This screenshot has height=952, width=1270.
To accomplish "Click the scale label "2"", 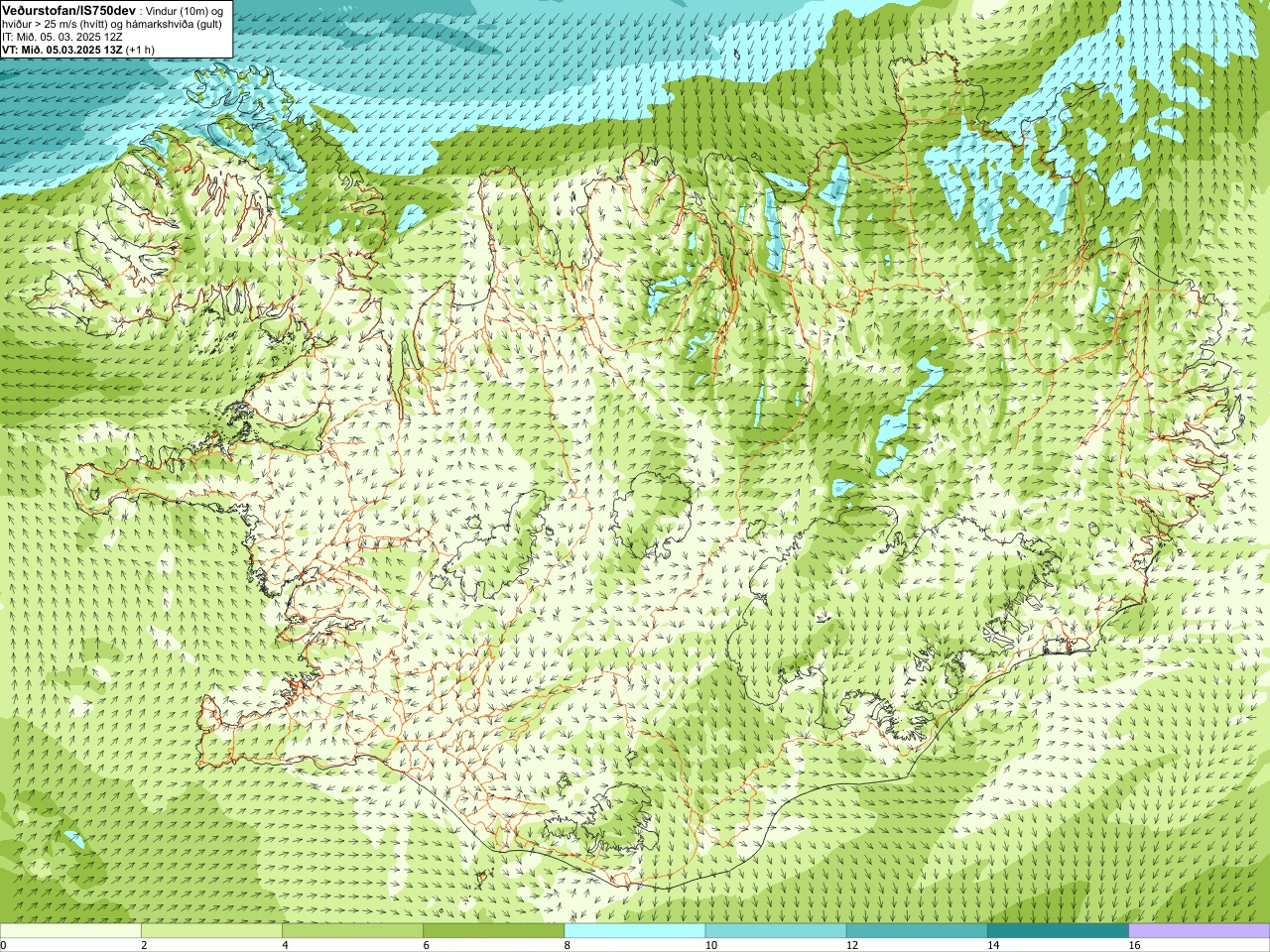I will click(144, 946).
